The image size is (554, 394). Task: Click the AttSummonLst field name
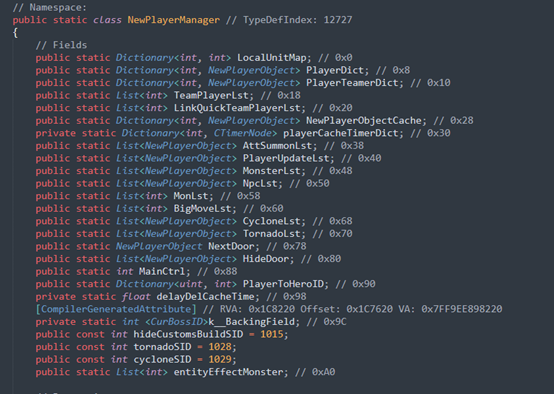pos(277,146)
